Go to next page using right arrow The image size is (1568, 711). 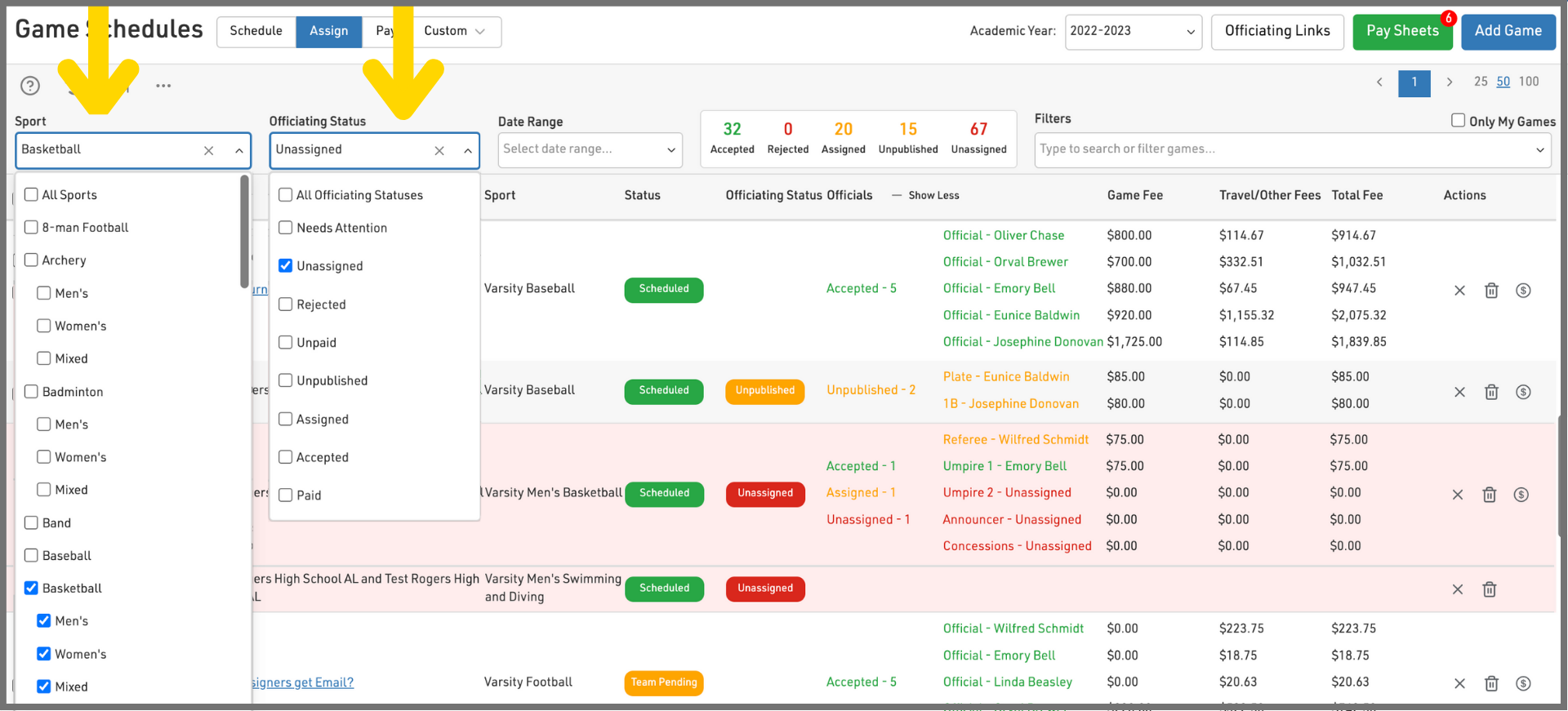[x=1449, y=82]
